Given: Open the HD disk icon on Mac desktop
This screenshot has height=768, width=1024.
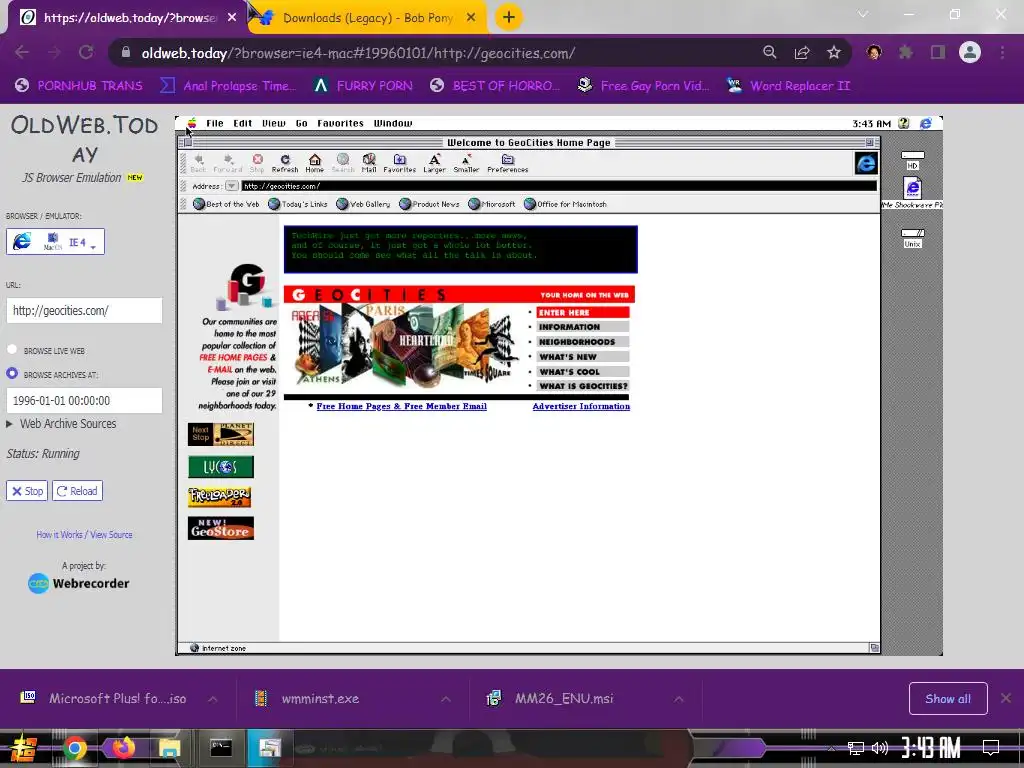Looking at the screenshot, I should (x=912, y=159).
